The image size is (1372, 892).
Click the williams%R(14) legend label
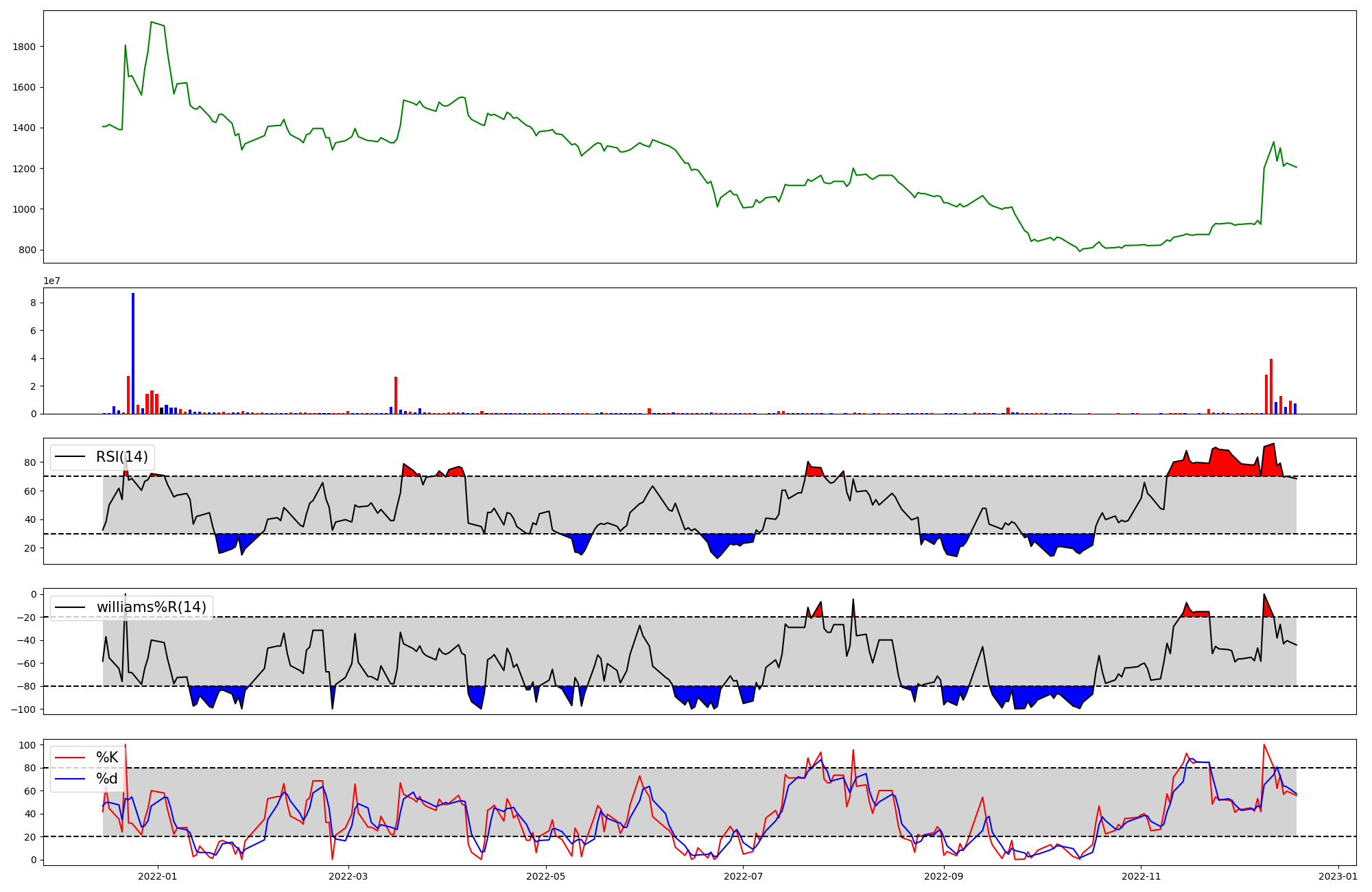click(x=152, y=607)
